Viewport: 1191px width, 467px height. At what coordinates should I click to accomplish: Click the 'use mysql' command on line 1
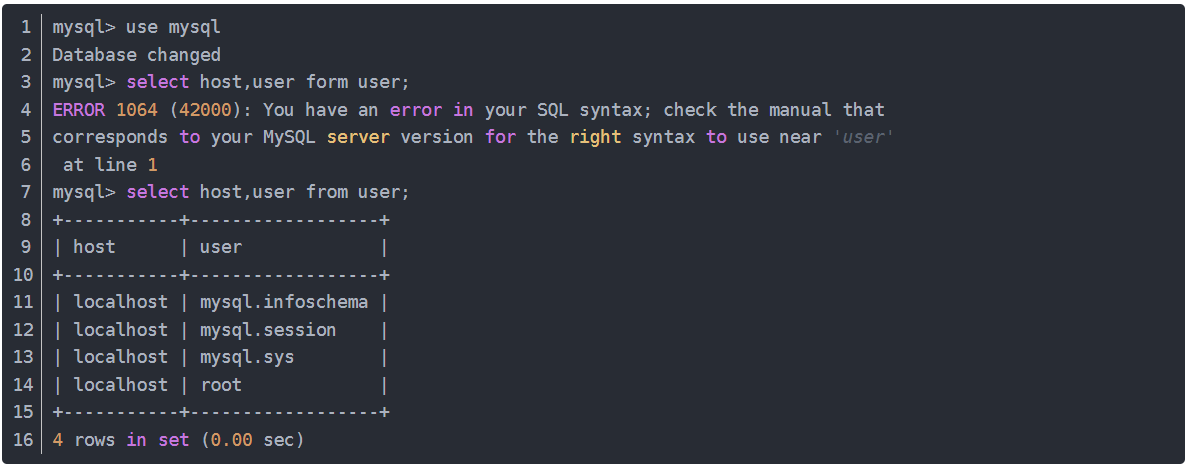pyautogui.click(x=173, y=27)
